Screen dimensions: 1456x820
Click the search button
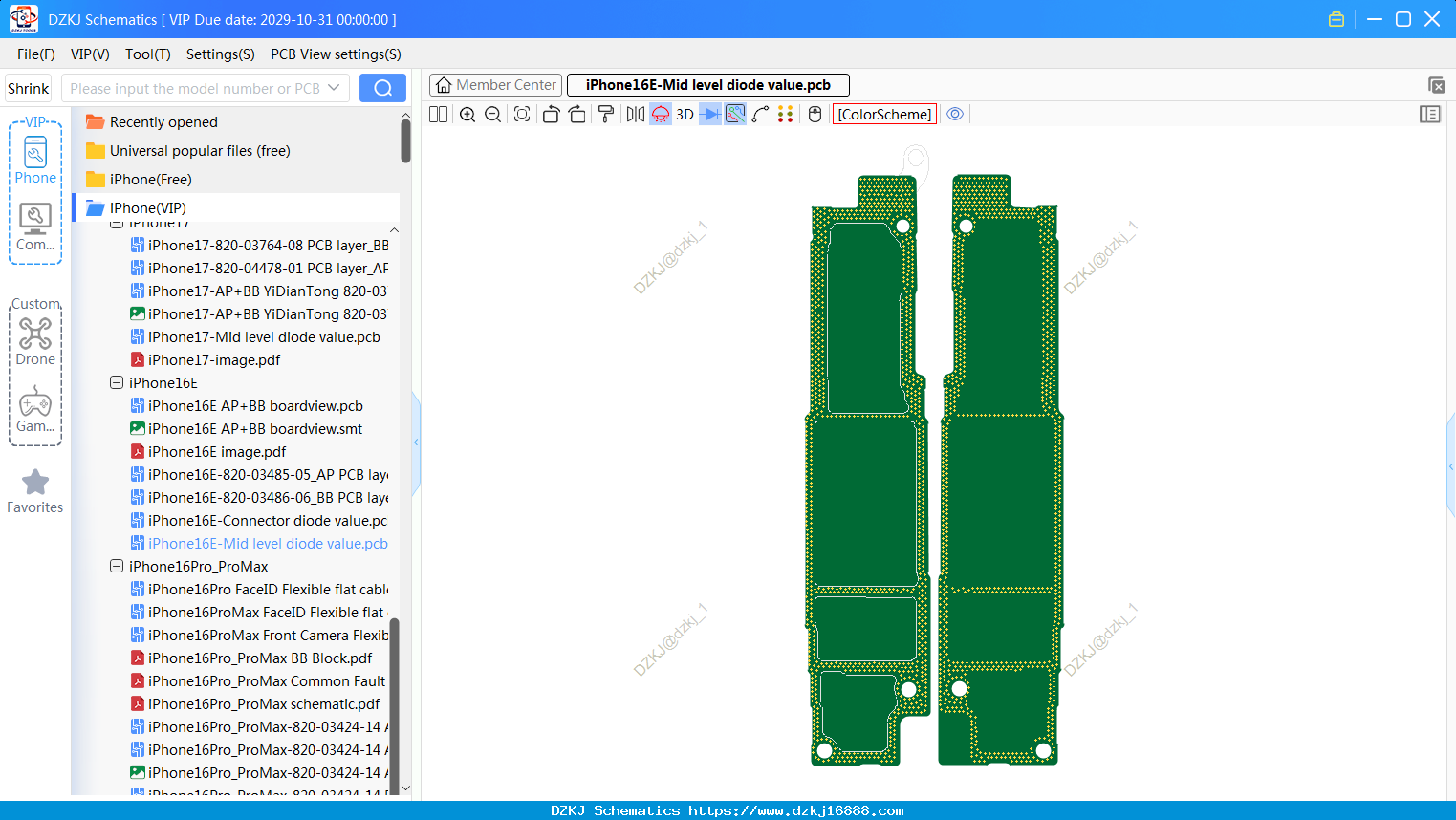382,88
